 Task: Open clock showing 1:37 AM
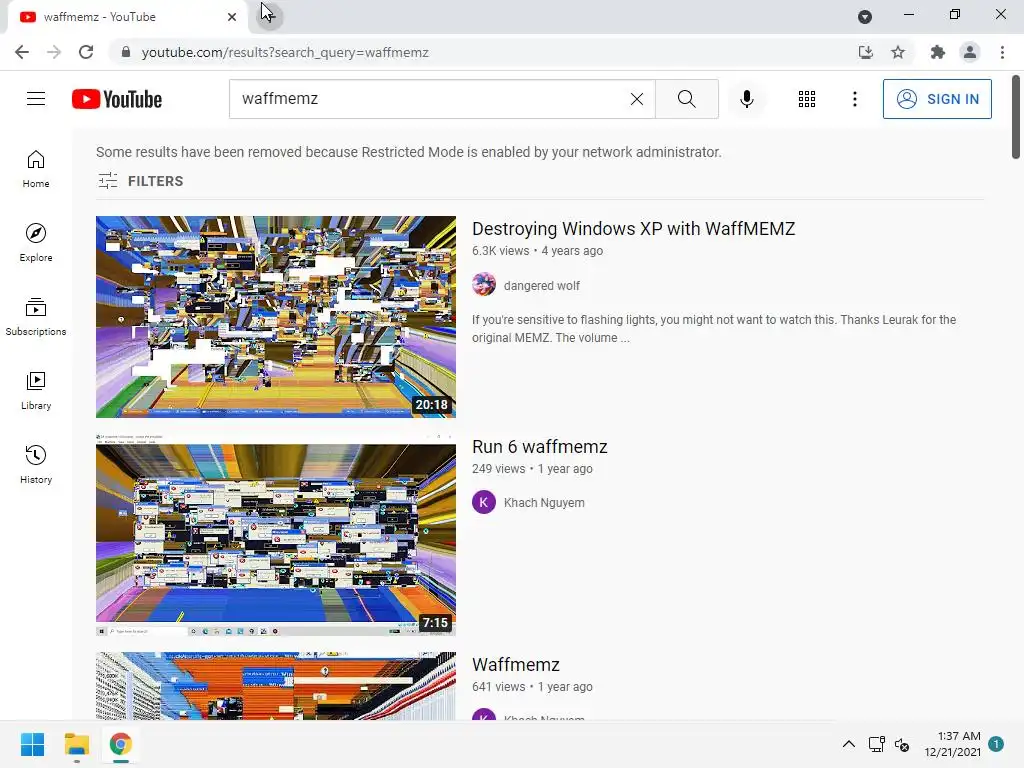point(952,744)
